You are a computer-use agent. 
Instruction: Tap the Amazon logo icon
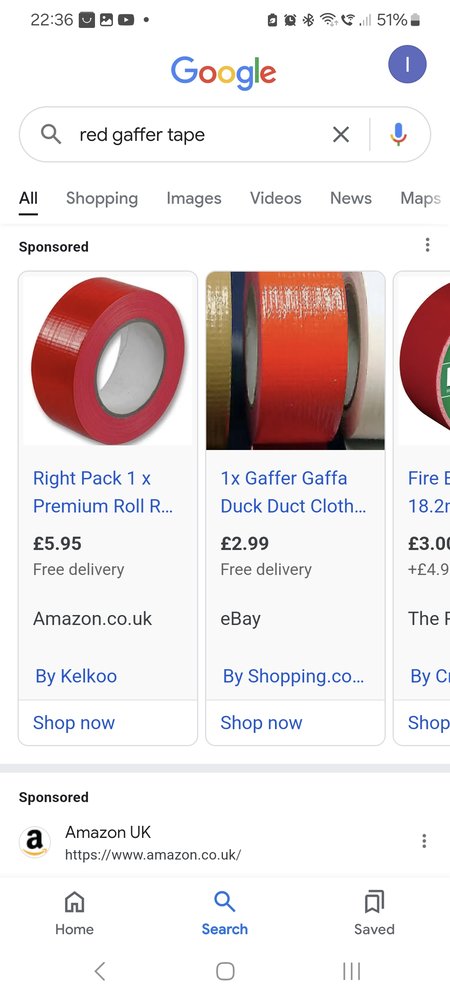tap(34, 842)
